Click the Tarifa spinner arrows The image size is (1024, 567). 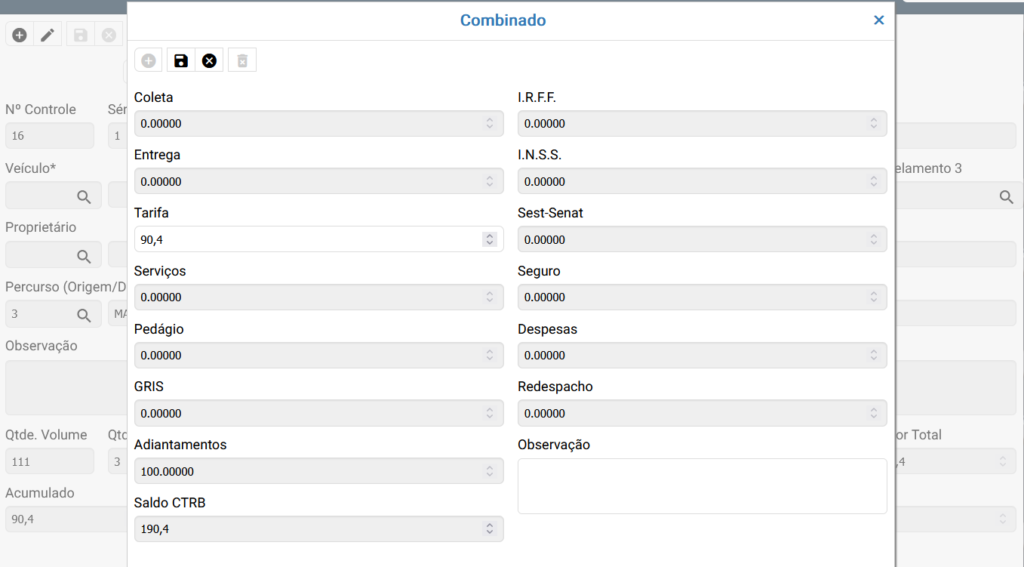(489, 239)
